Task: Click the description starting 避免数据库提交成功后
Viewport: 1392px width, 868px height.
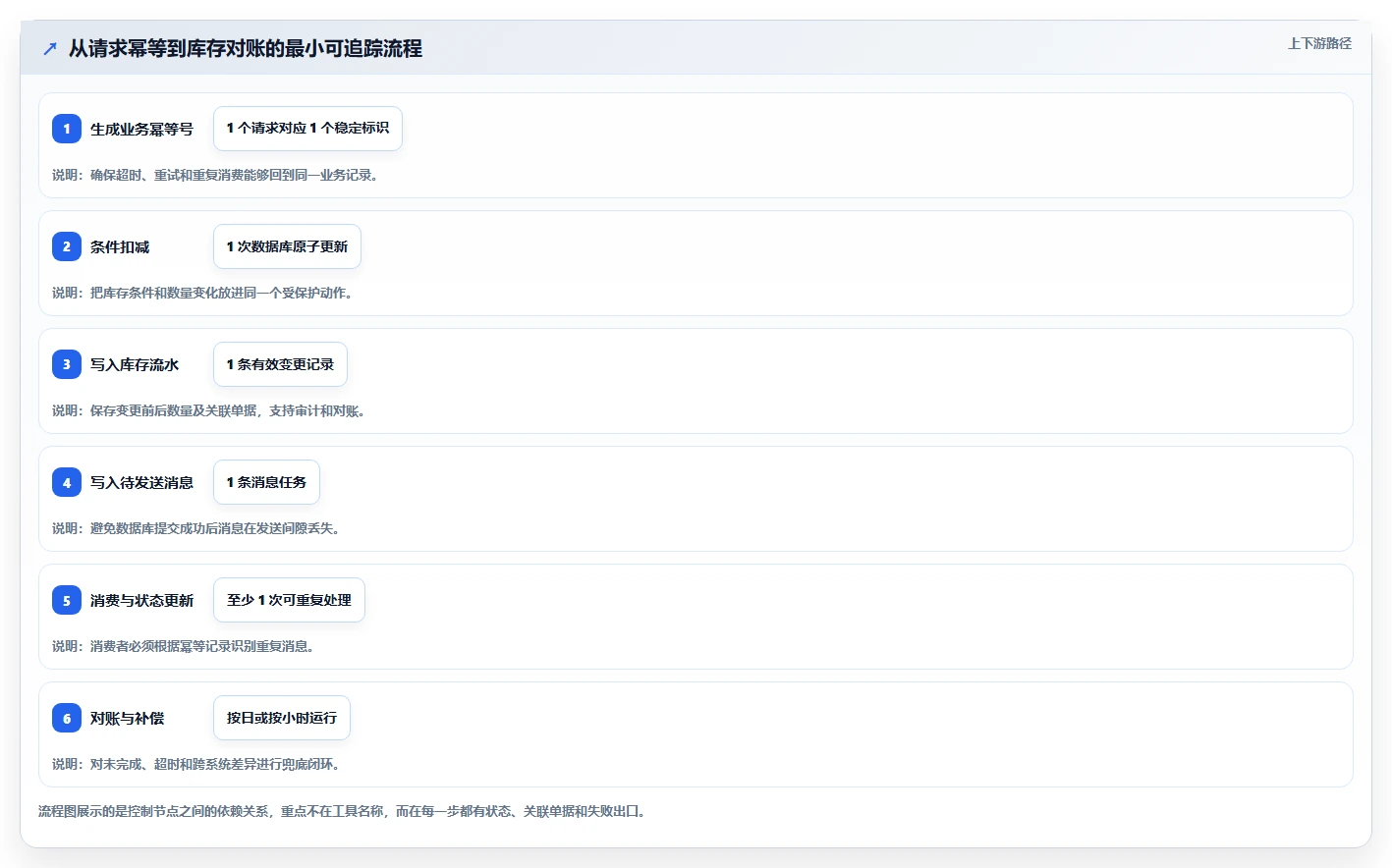Action: (195, 528)
